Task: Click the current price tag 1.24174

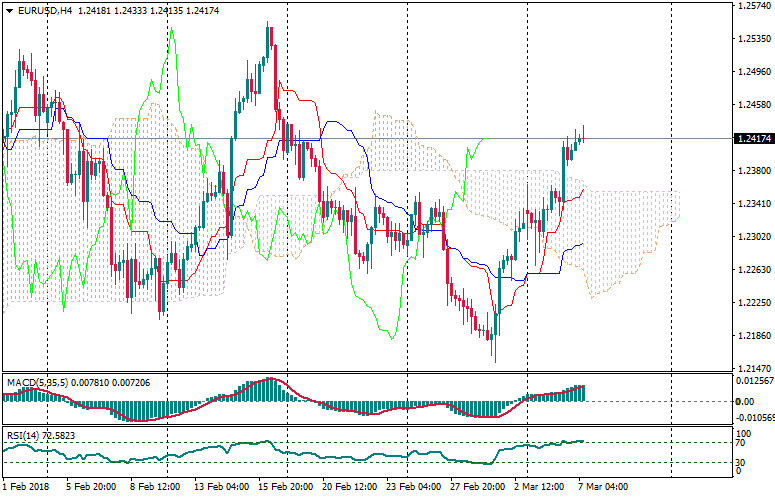Action: (x=754, y=139)
